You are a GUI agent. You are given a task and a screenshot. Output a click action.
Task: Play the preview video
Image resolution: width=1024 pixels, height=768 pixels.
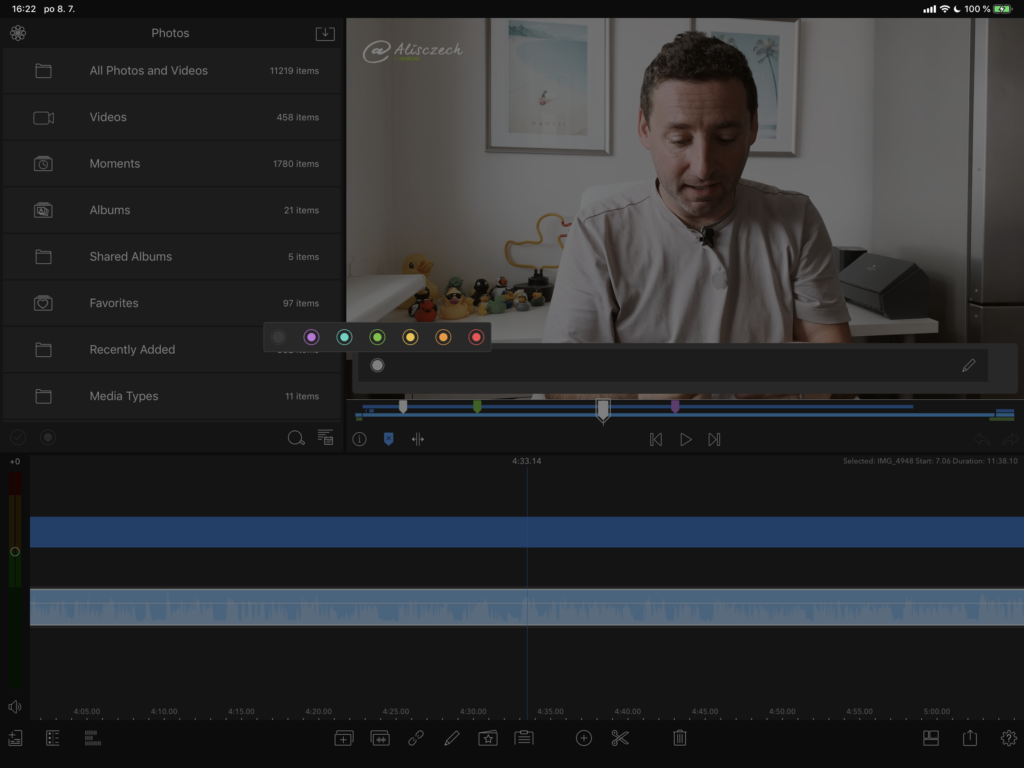[686, 440]
